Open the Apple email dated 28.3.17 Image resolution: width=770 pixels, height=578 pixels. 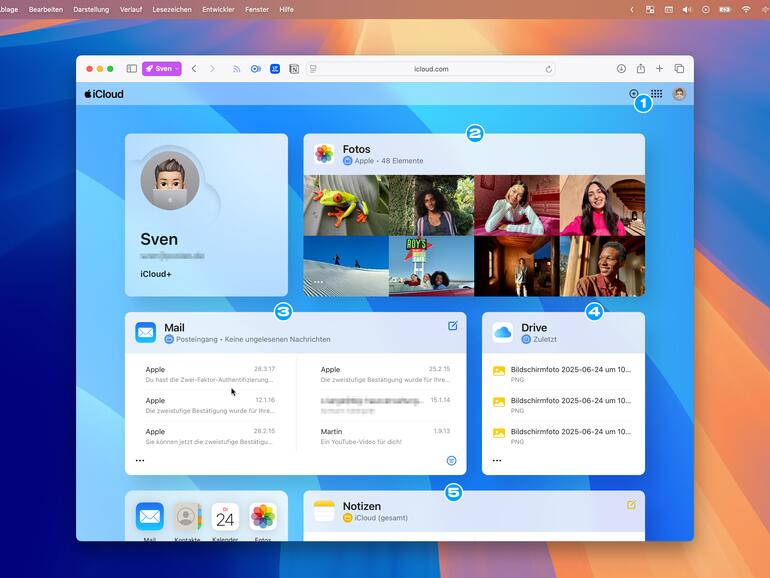(x=210, y=374)
